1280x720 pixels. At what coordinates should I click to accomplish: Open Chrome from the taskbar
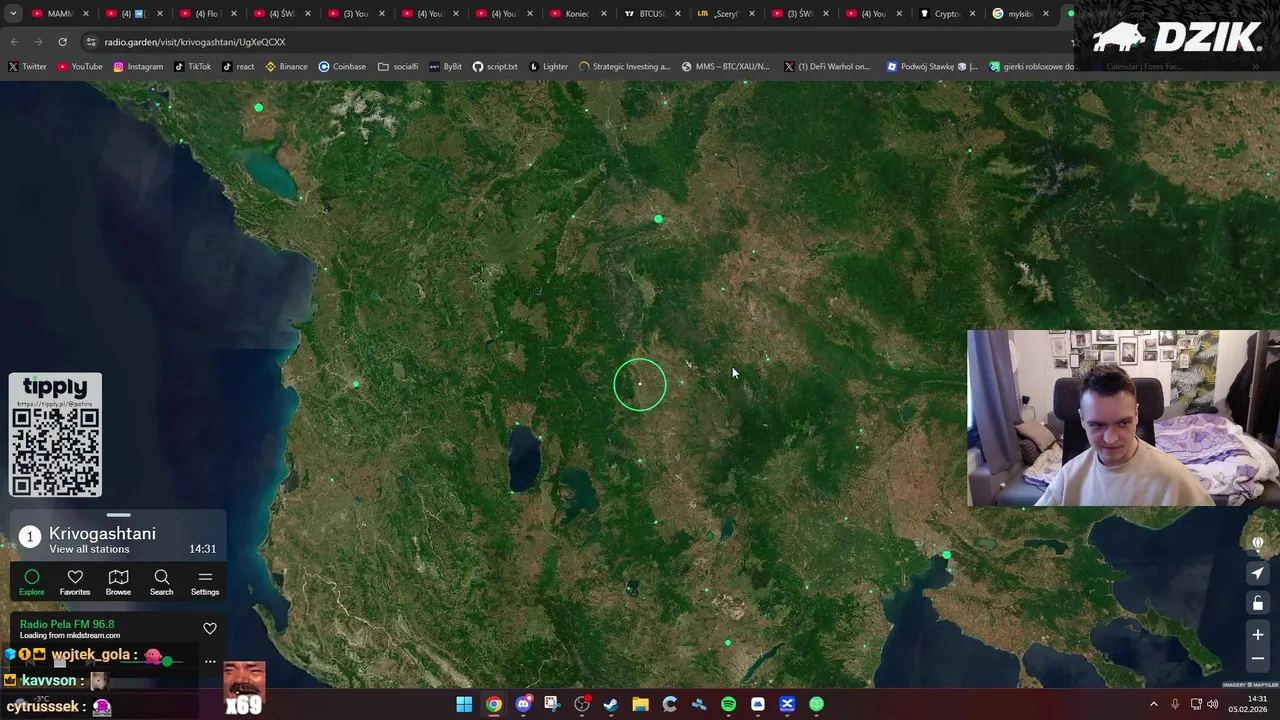494,704
